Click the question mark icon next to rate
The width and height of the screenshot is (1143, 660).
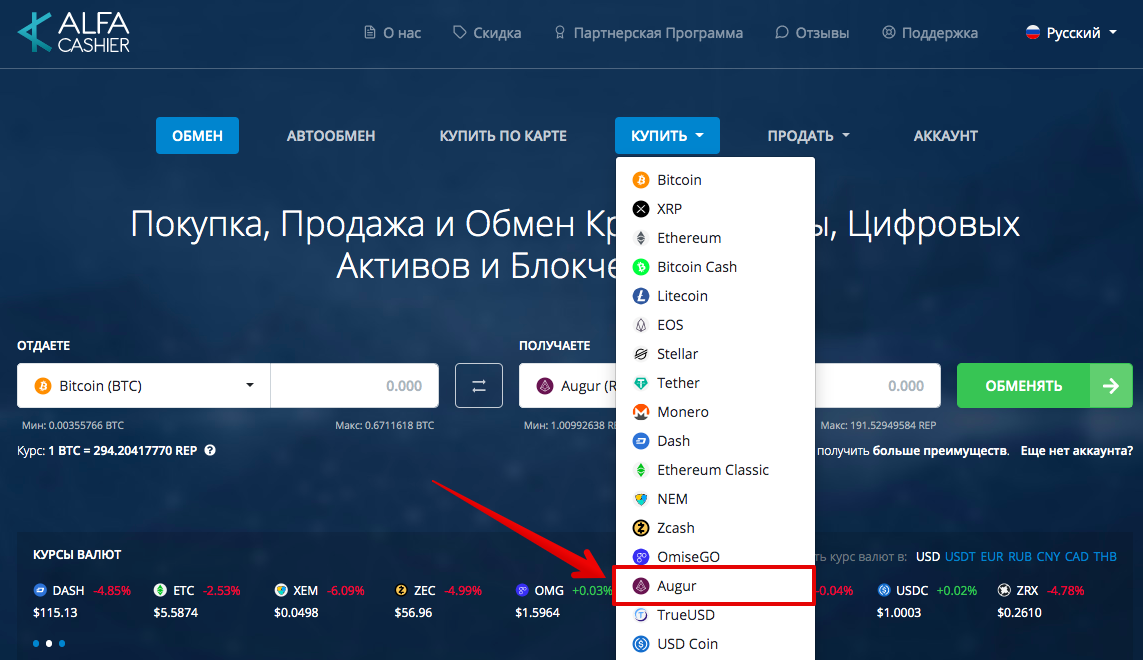click(210, 450)
